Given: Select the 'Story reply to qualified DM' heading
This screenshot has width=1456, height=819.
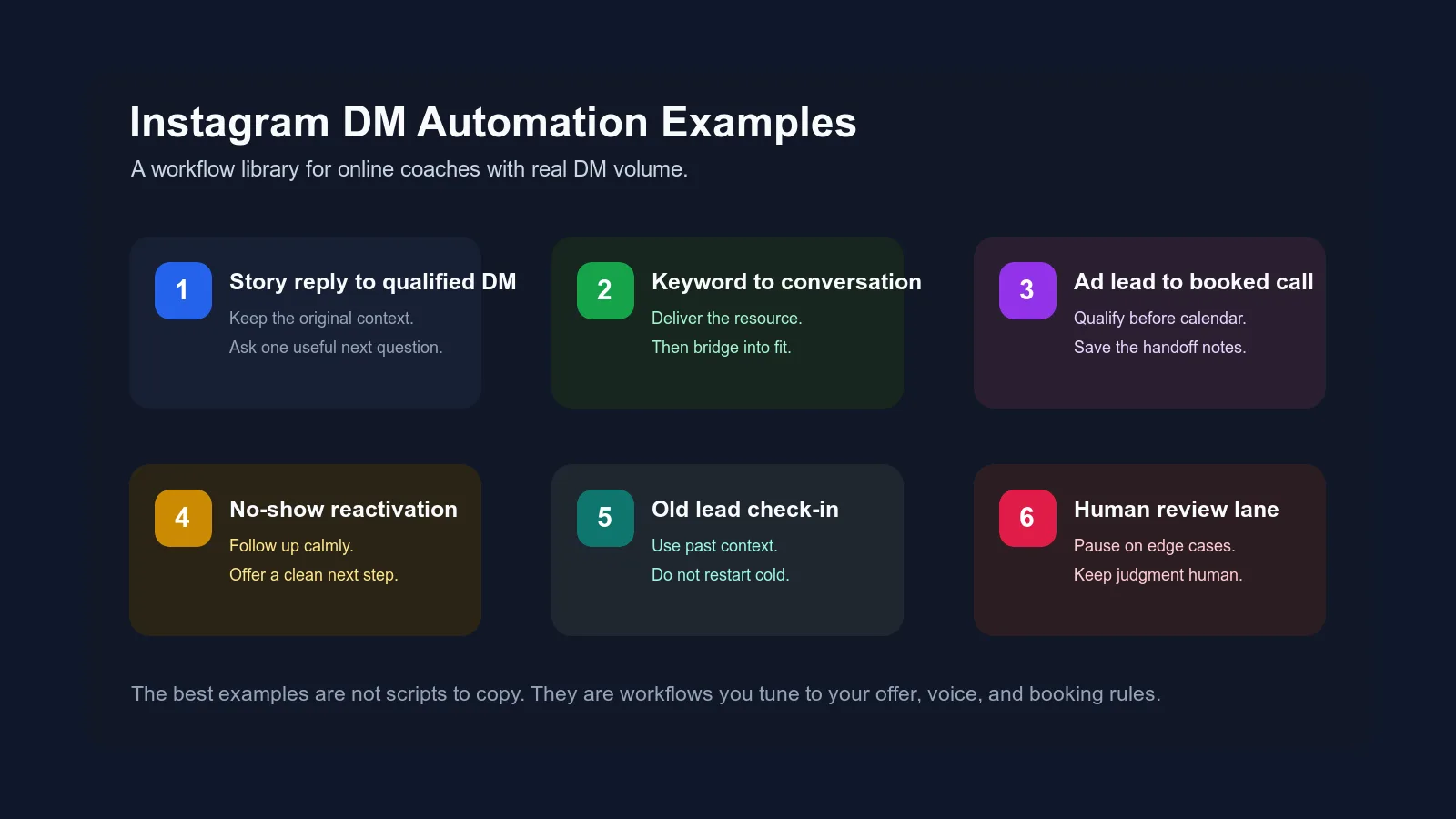Looking at the screenshot, I should click(x=372, y=282).
